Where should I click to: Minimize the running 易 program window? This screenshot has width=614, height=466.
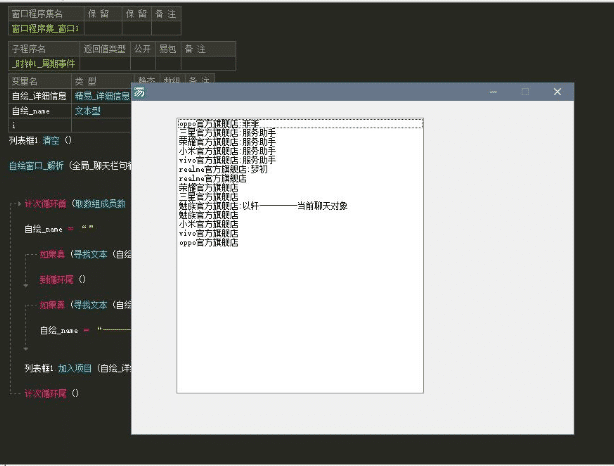493,92
